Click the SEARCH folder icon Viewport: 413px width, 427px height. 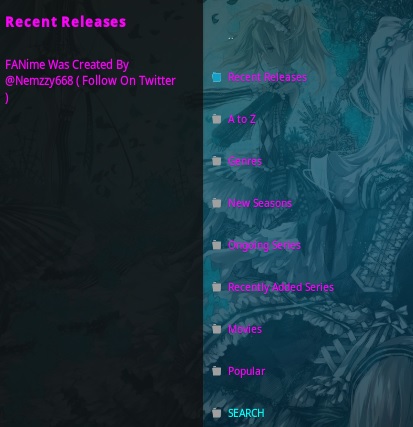pos(217,413)
